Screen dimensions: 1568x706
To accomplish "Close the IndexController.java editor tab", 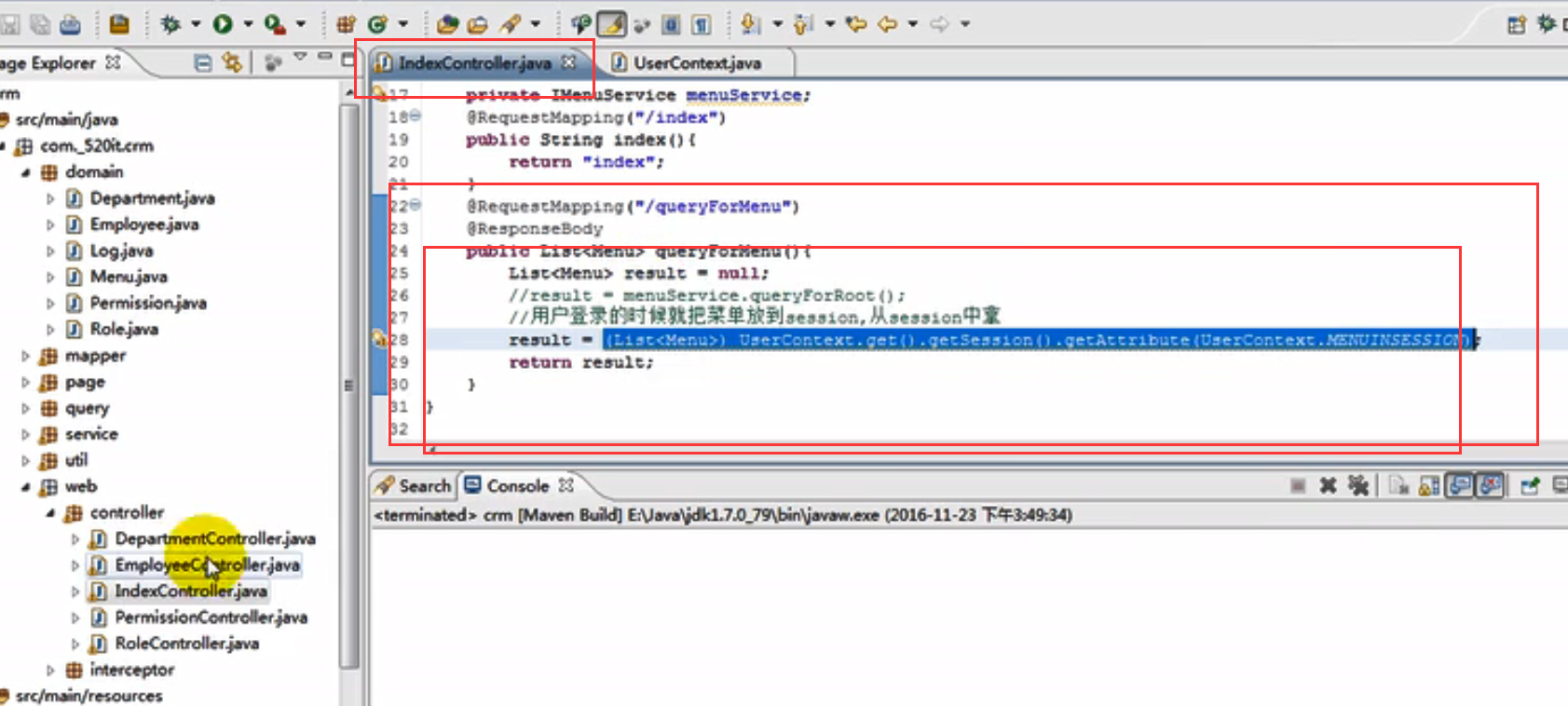I will tap(568, 62).
